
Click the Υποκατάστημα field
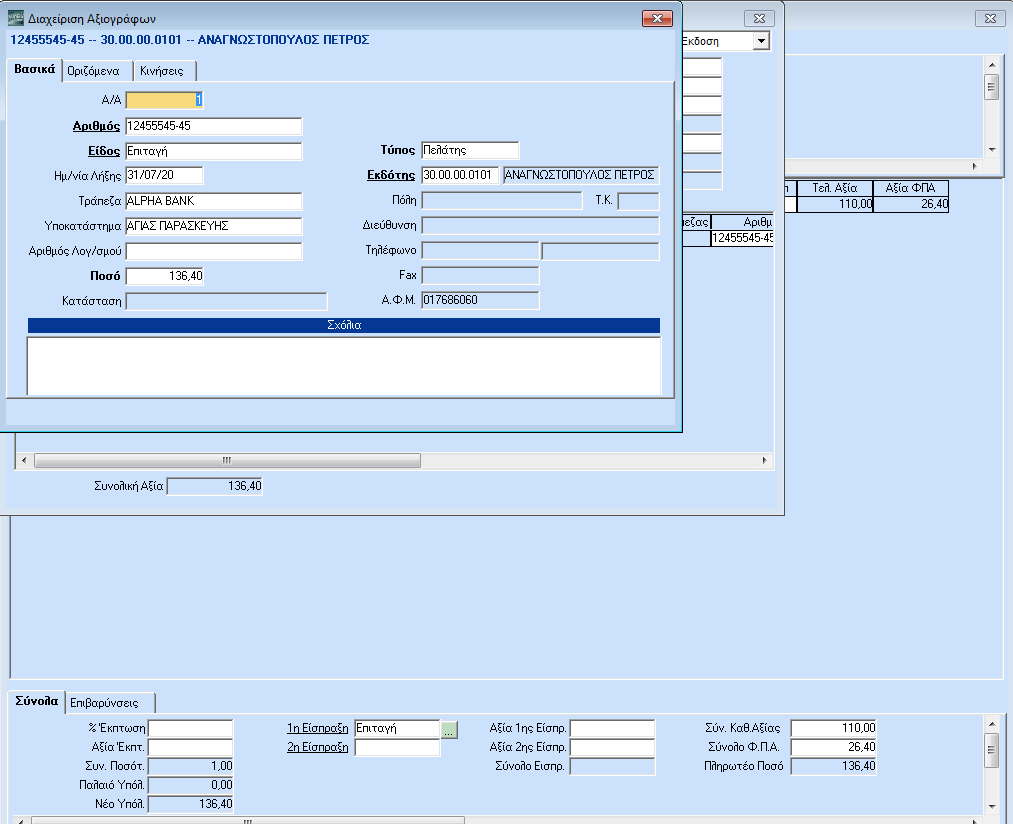[x=214, y=226]
